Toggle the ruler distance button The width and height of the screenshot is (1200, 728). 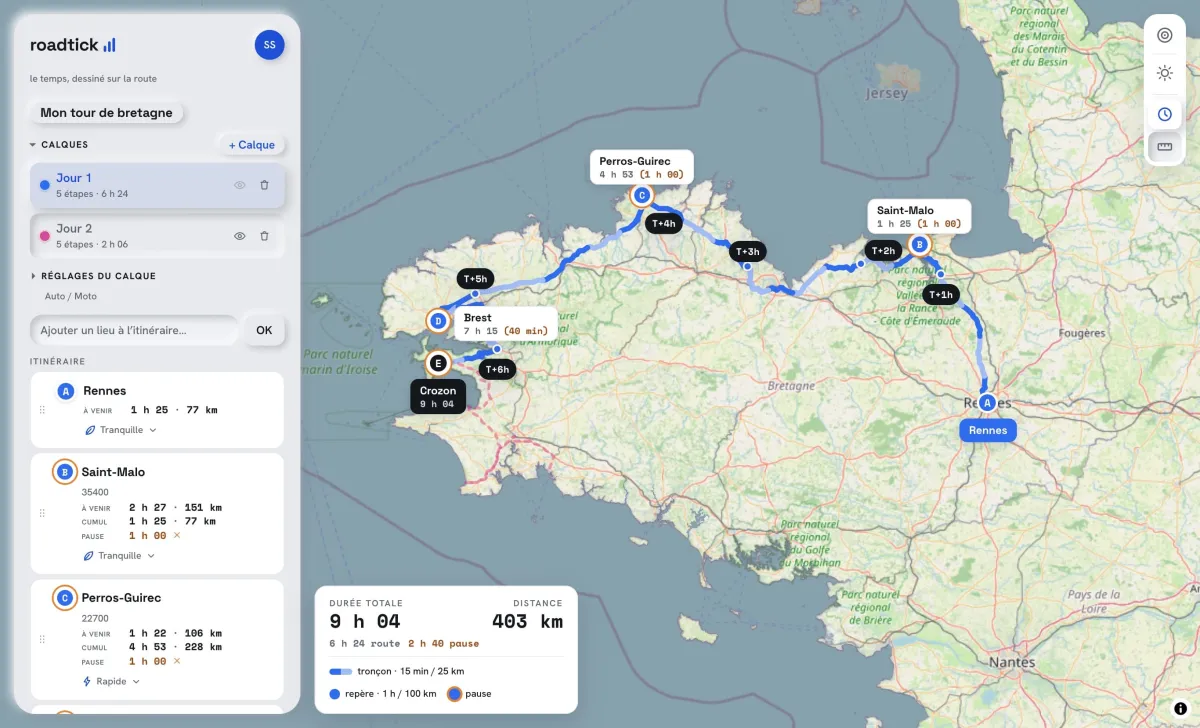pyautogui.click(x=1164, y=147)
